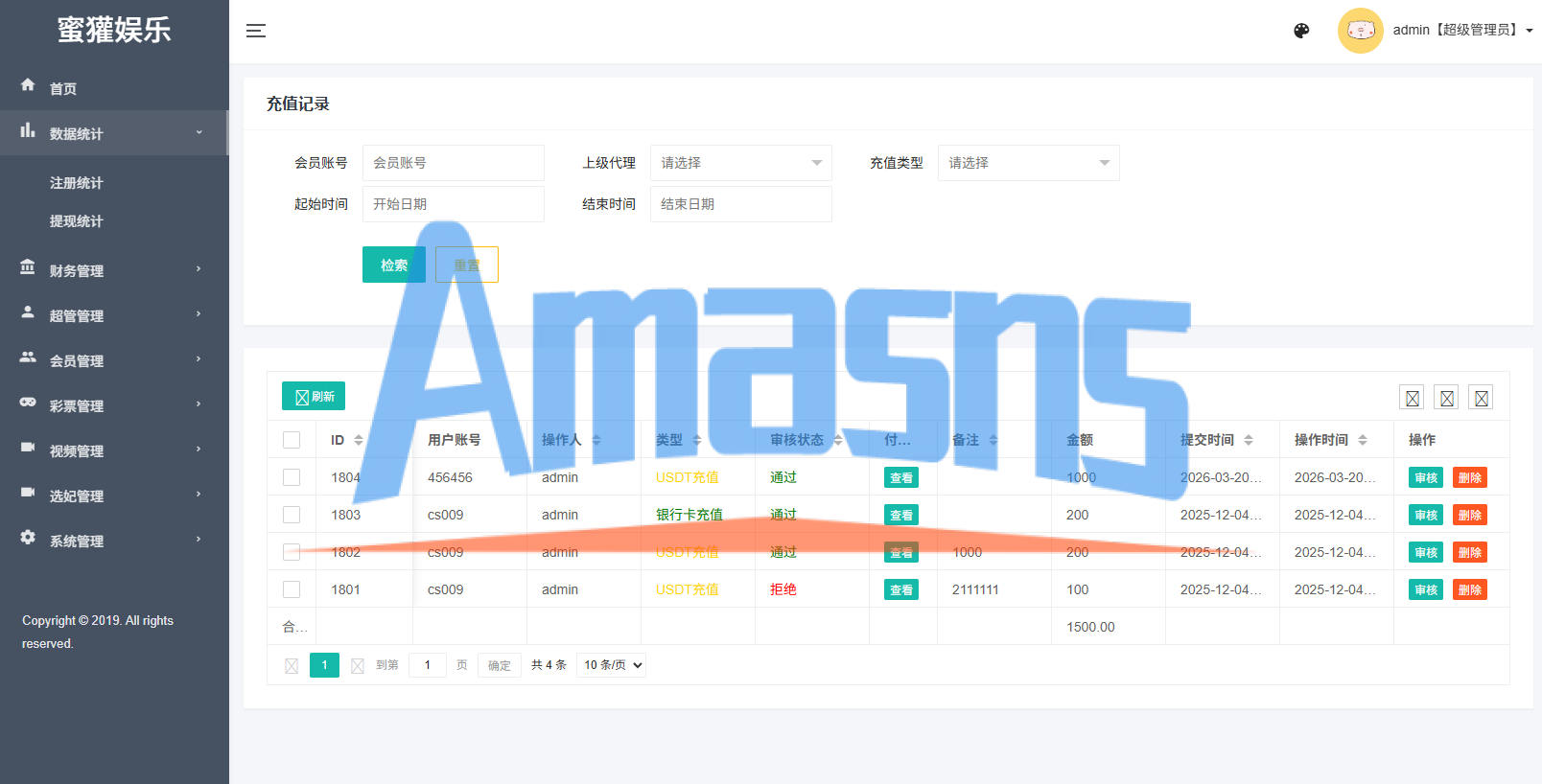This screenshot has height=784, width=1542.
Task: Open the theme color palette icon
Action: (1301, 31)
